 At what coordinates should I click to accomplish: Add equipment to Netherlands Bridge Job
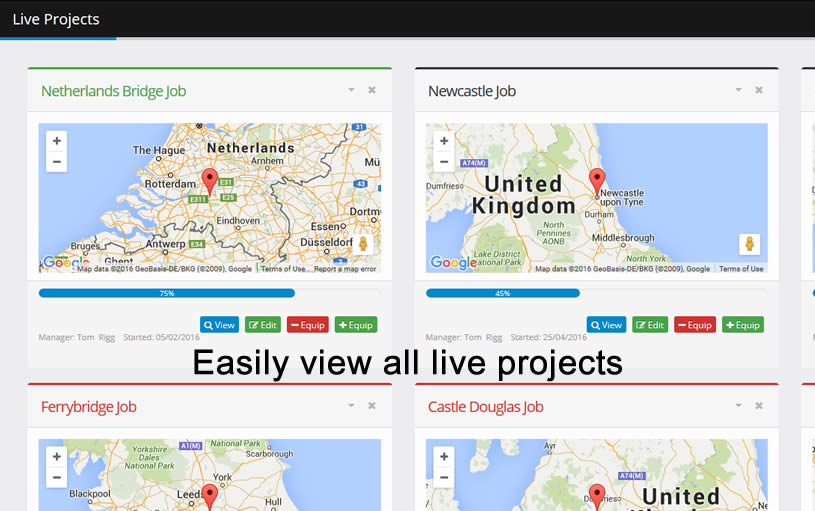356,325
